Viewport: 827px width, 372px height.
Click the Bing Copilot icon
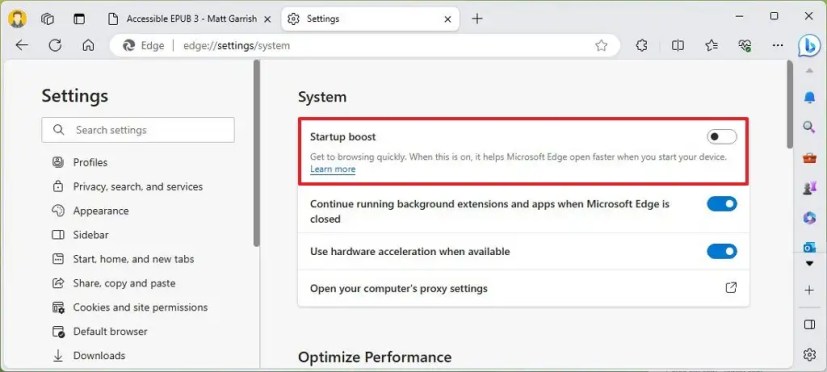[809, 46]
